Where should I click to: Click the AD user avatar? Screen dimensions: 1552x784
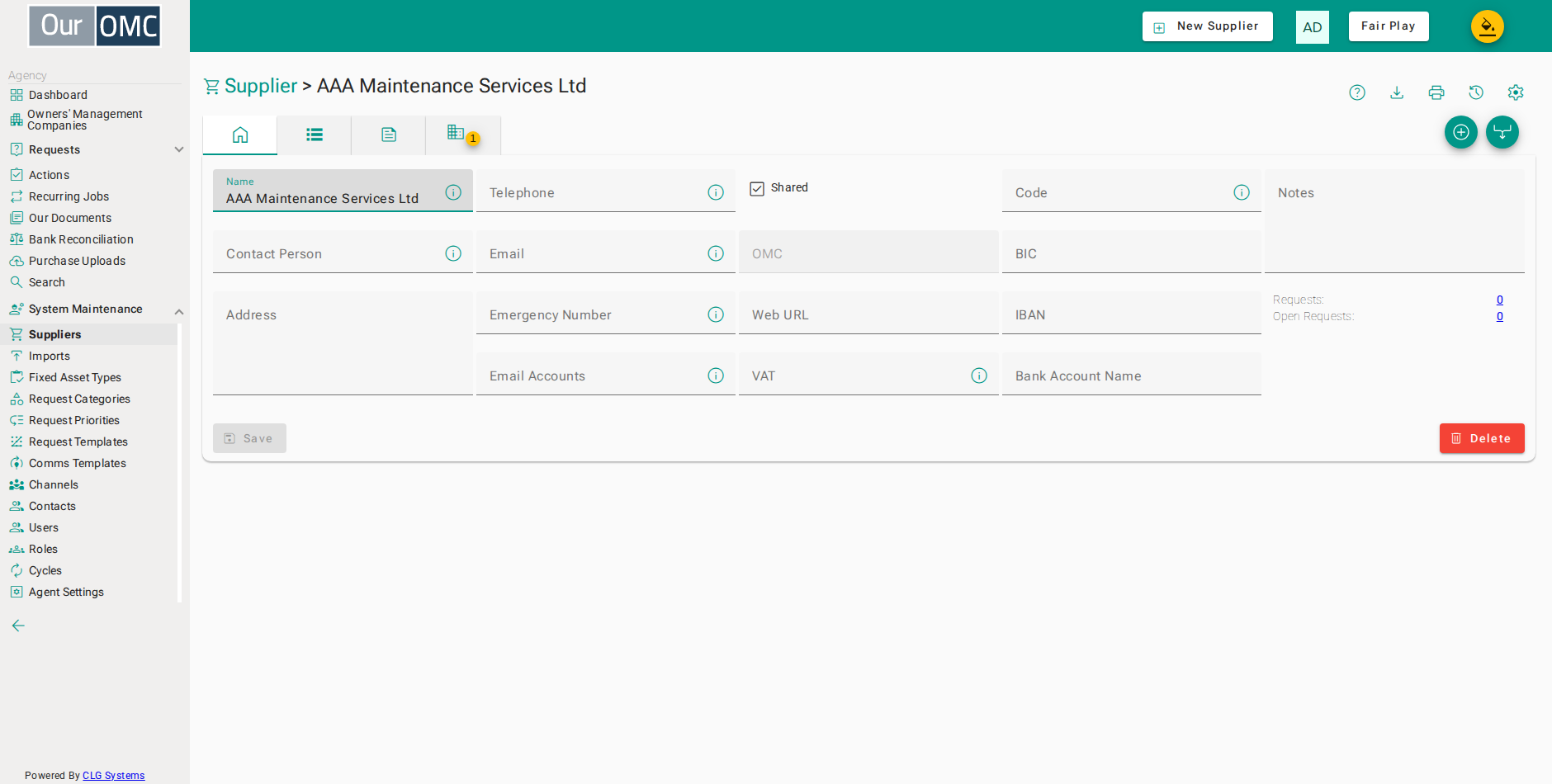1313,27
